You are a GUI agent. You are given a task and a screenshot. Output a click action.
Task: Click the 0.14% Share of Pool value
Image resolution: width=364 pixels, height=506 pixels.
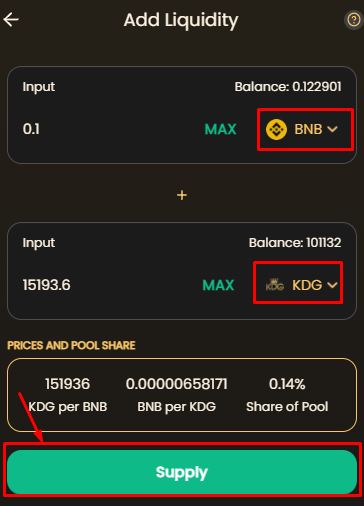287,384
